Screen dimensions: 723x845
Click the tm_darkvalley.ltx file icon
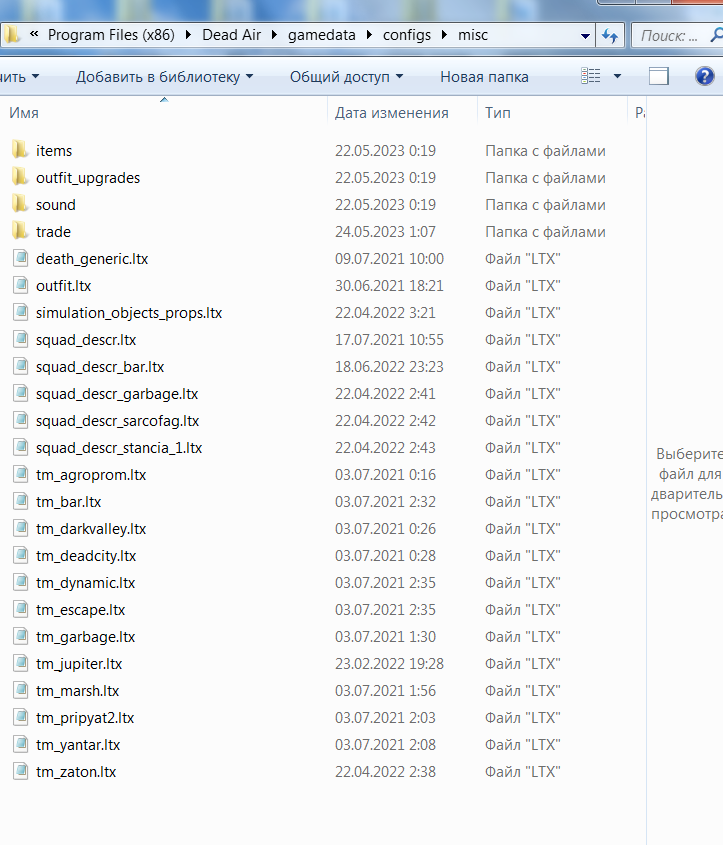[x=20, y=528]
